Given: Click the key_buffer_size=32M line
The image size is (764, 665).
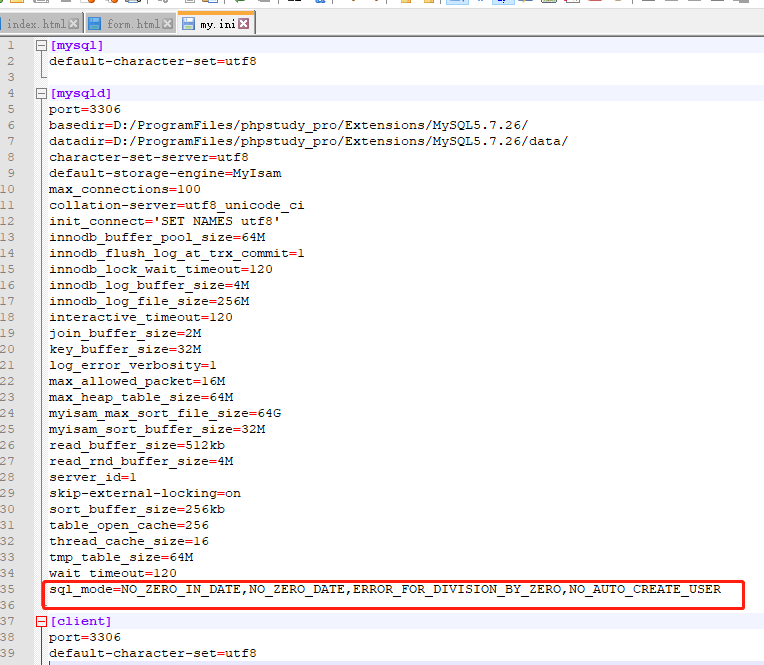Looking at the screenshot, I should [x=125, y=349].
